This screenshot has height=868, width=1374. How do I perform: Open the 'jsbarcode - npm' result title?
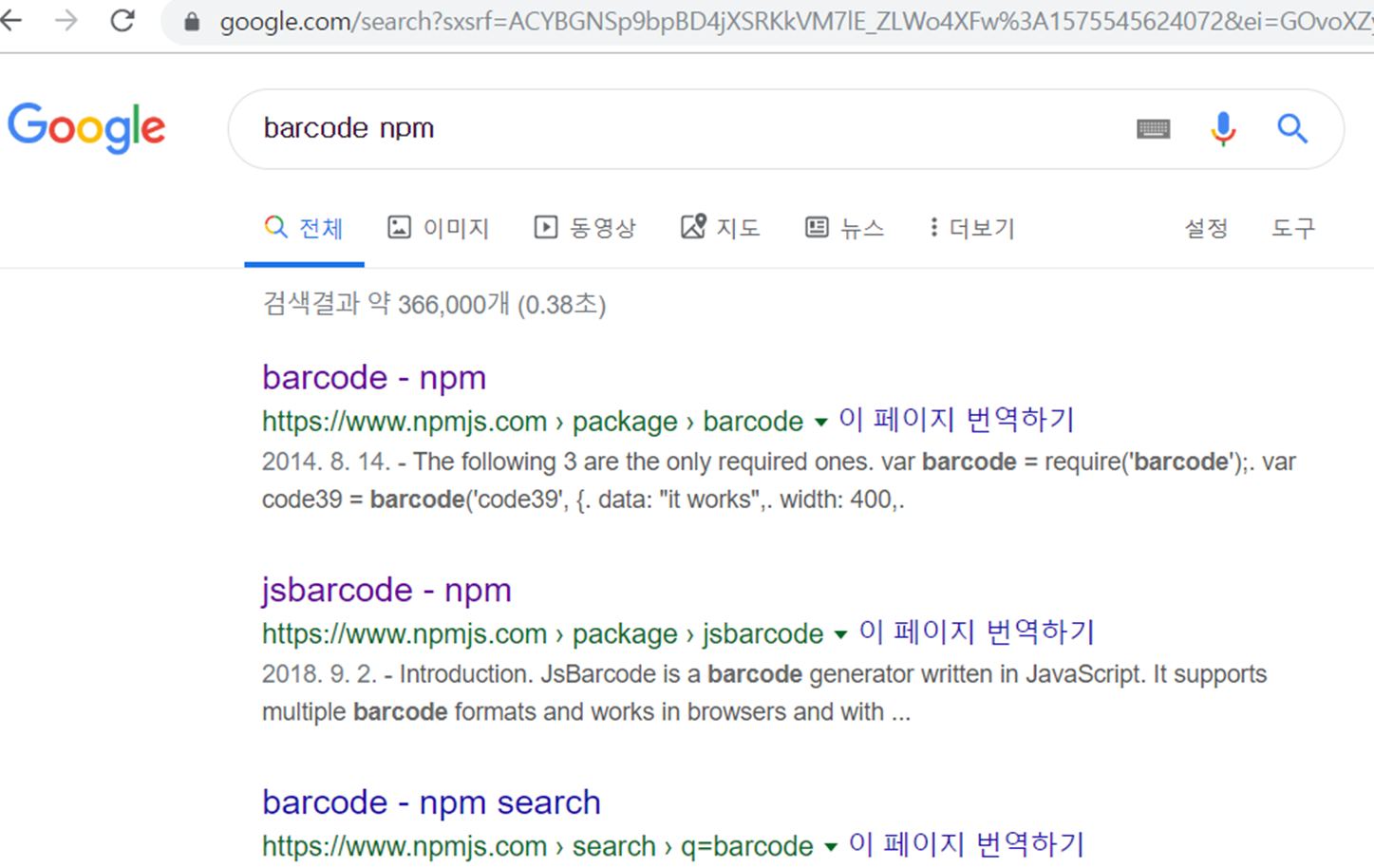(x=386, y=591)
